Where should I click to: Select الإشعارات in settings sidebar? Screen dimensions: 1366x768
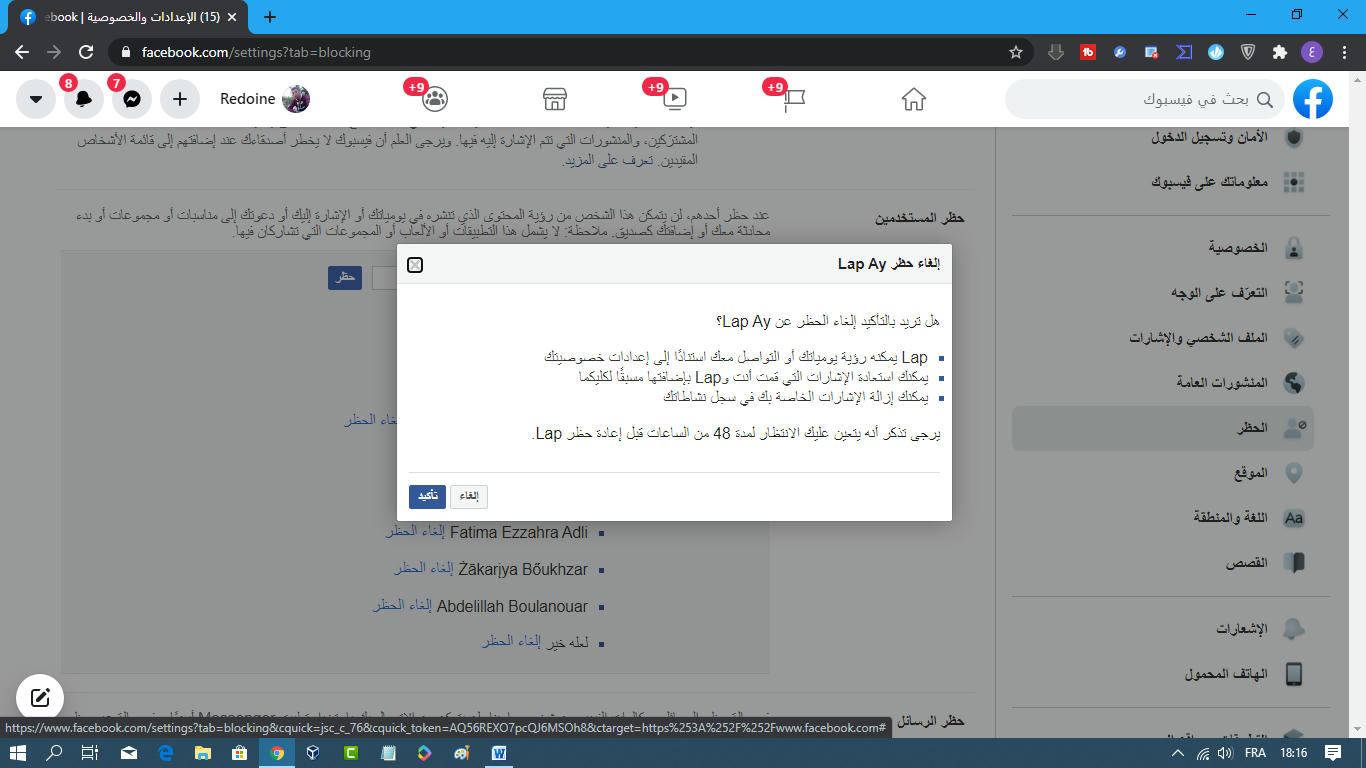click(1162, 628)
